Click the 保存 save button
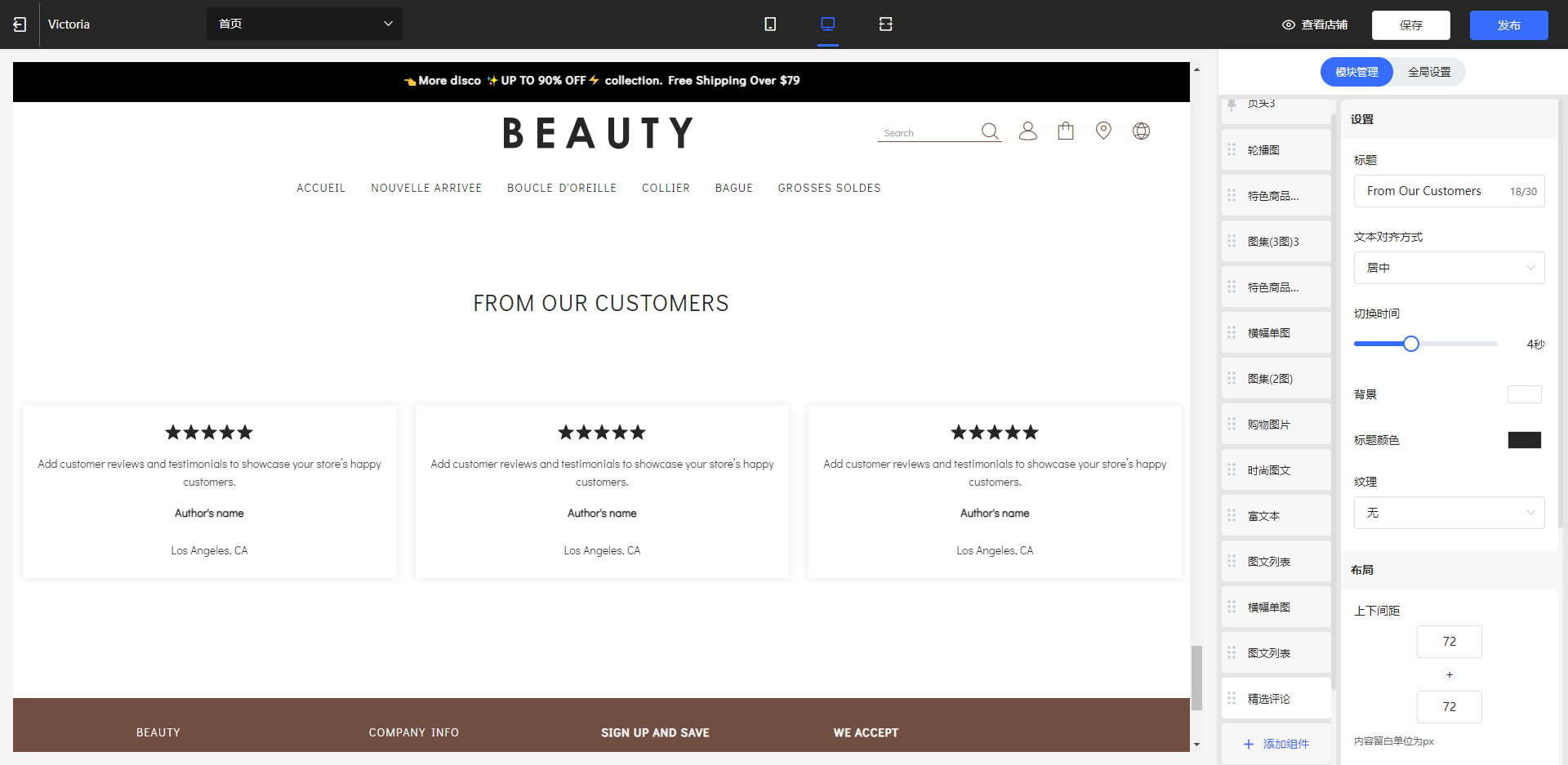This screenshot has width=1568, height=765. (1411, 25)
